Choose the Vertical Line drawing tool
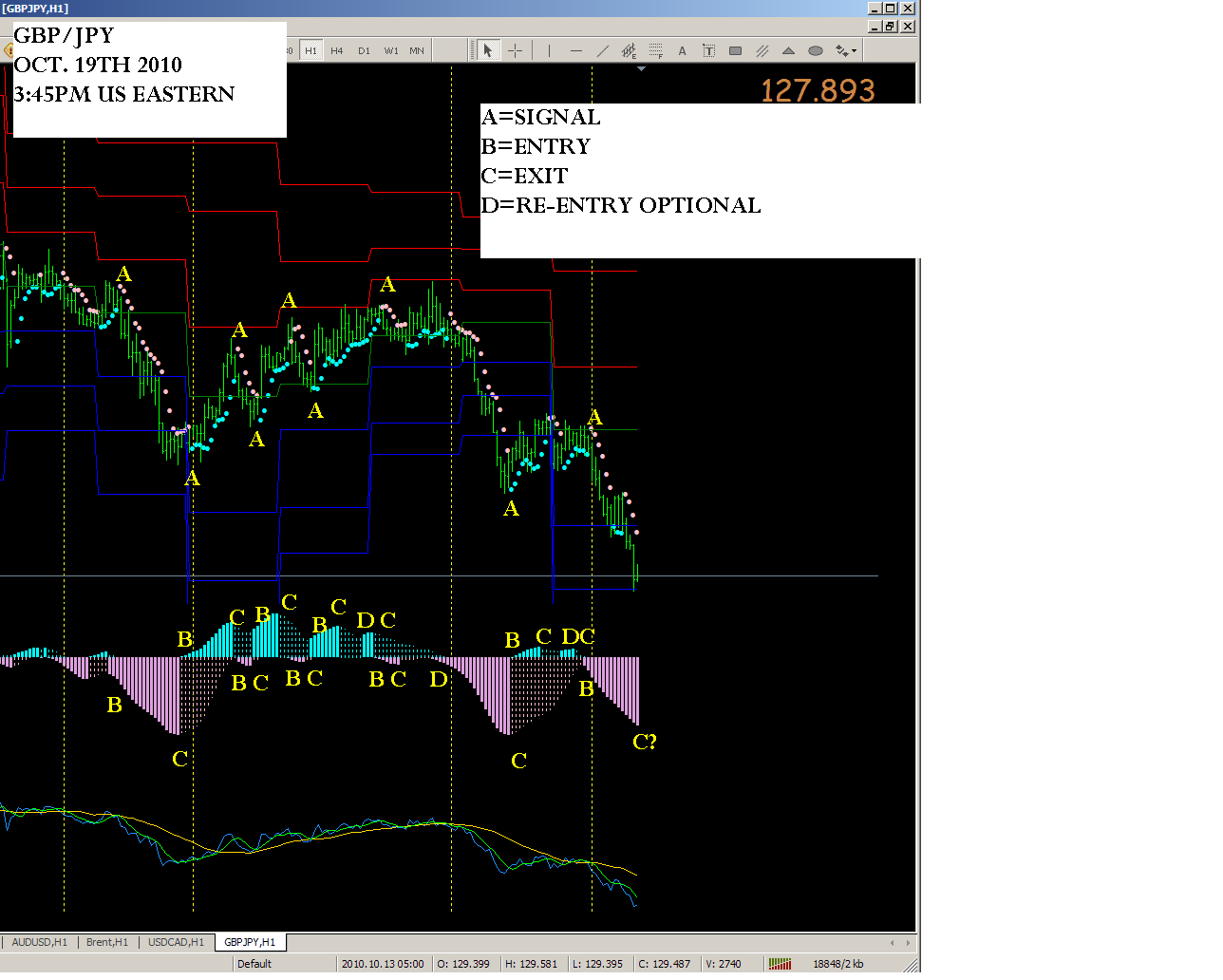 pyautogui.click(x=549, y=50)
